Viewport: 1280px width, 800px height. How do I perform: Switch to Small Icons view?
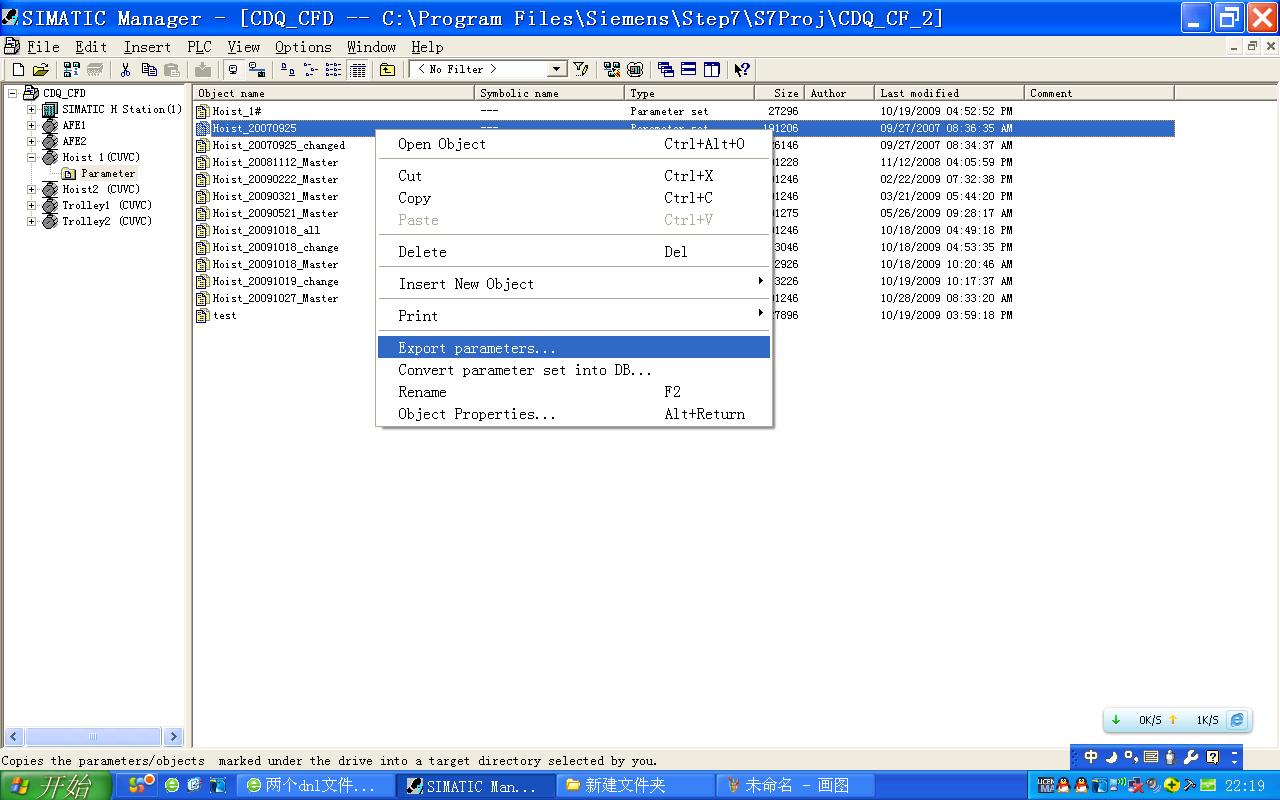(x=311, y=69)
